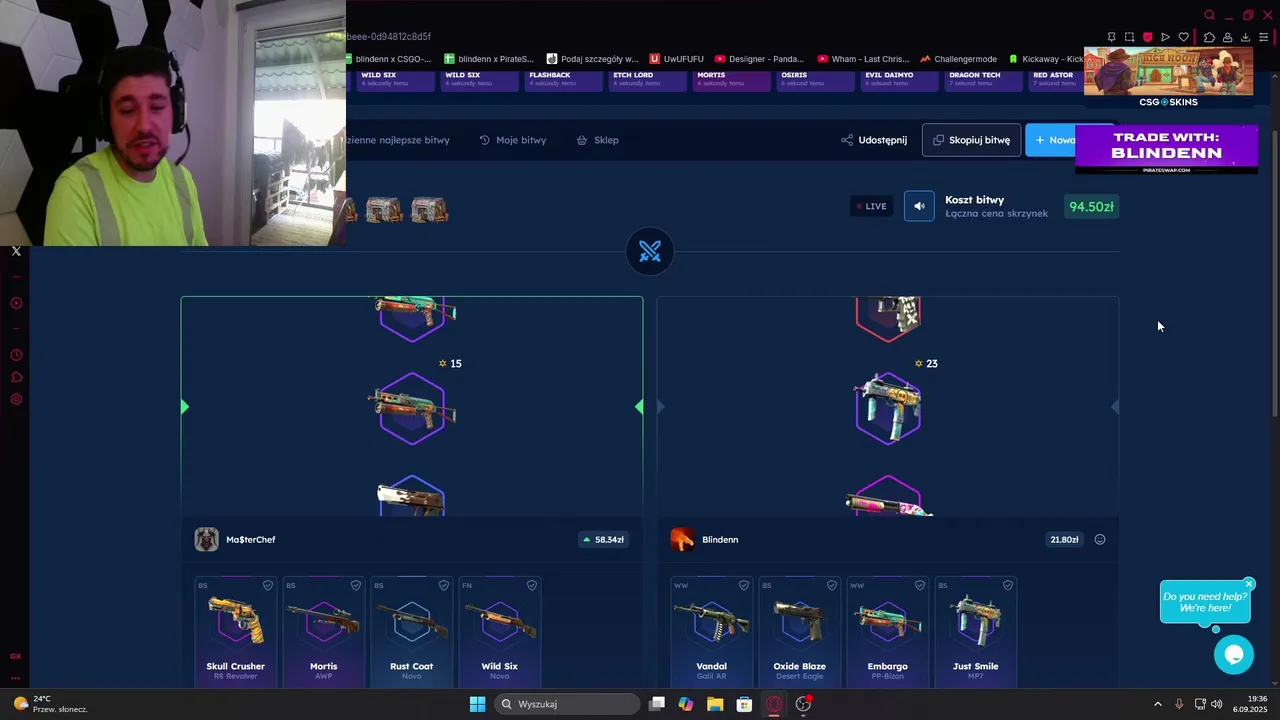1280x720 pixels.
Task: Click the browser heart favorites icon
Action: (1184, 37)
